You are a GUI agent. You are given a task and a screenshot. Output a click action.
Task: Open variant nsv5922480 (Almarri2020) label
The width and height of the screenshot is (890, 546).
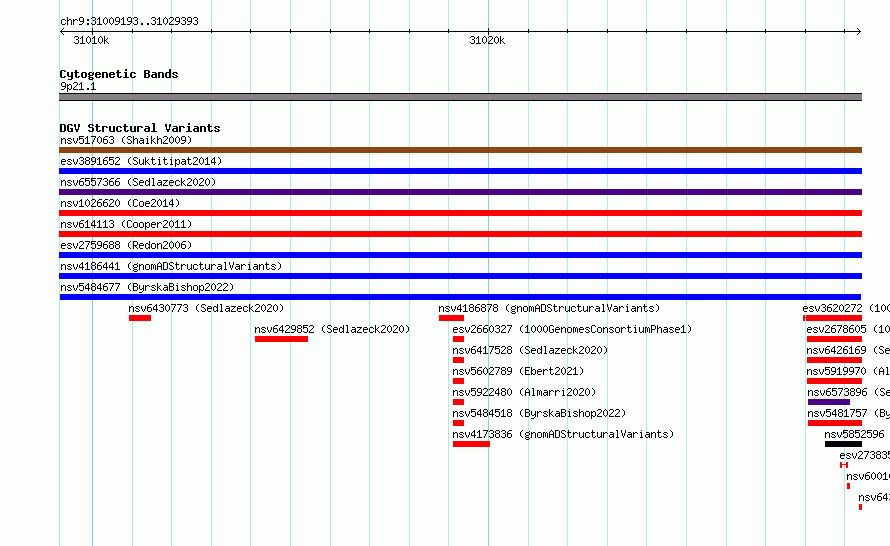tap(524, 392)
